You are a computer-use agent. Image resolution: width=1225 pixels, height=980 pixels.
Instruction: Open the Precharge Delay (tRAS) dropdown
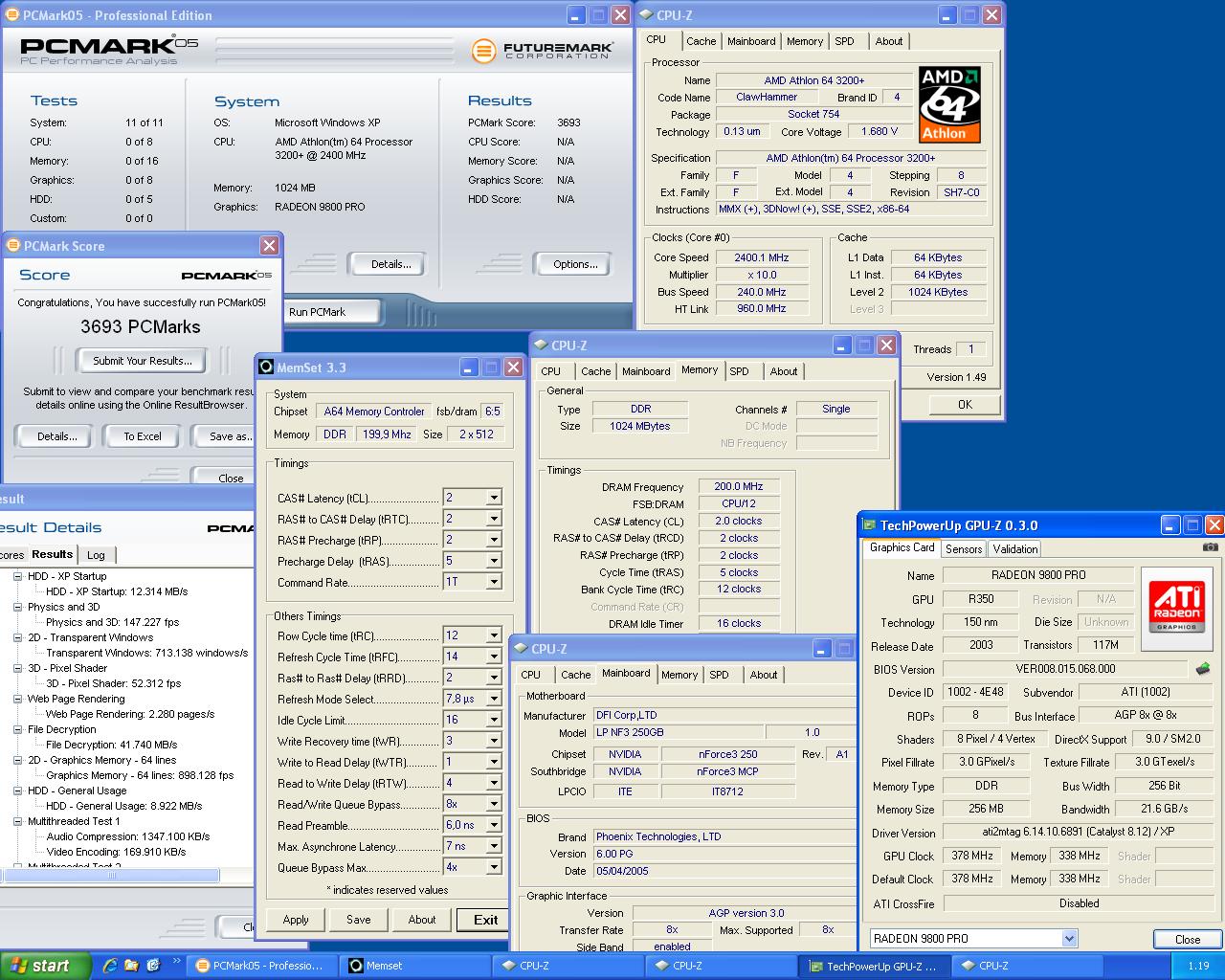[494, 561]
